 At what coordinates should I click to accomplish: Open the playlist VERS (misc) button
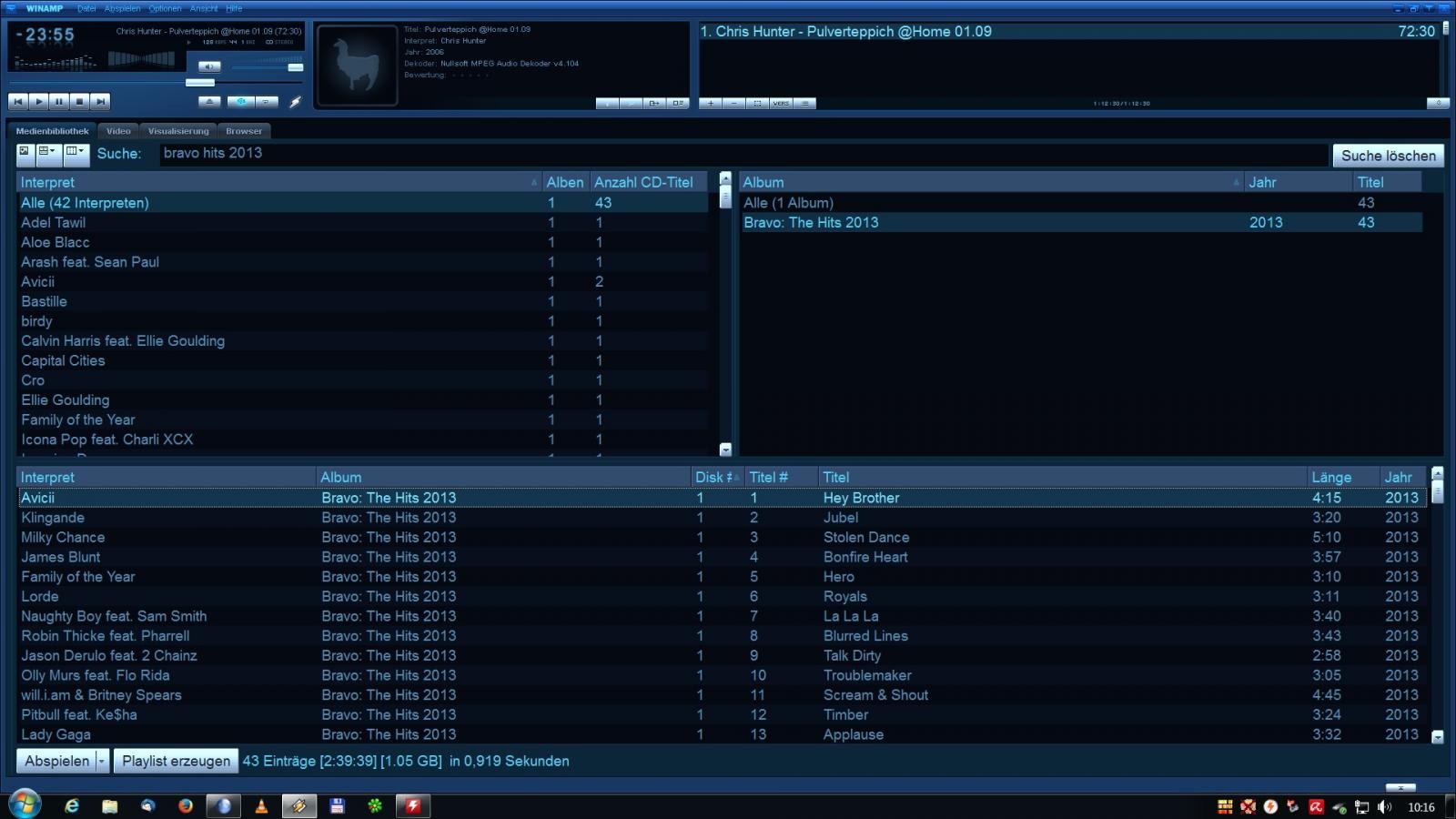(x=781, y=103)
